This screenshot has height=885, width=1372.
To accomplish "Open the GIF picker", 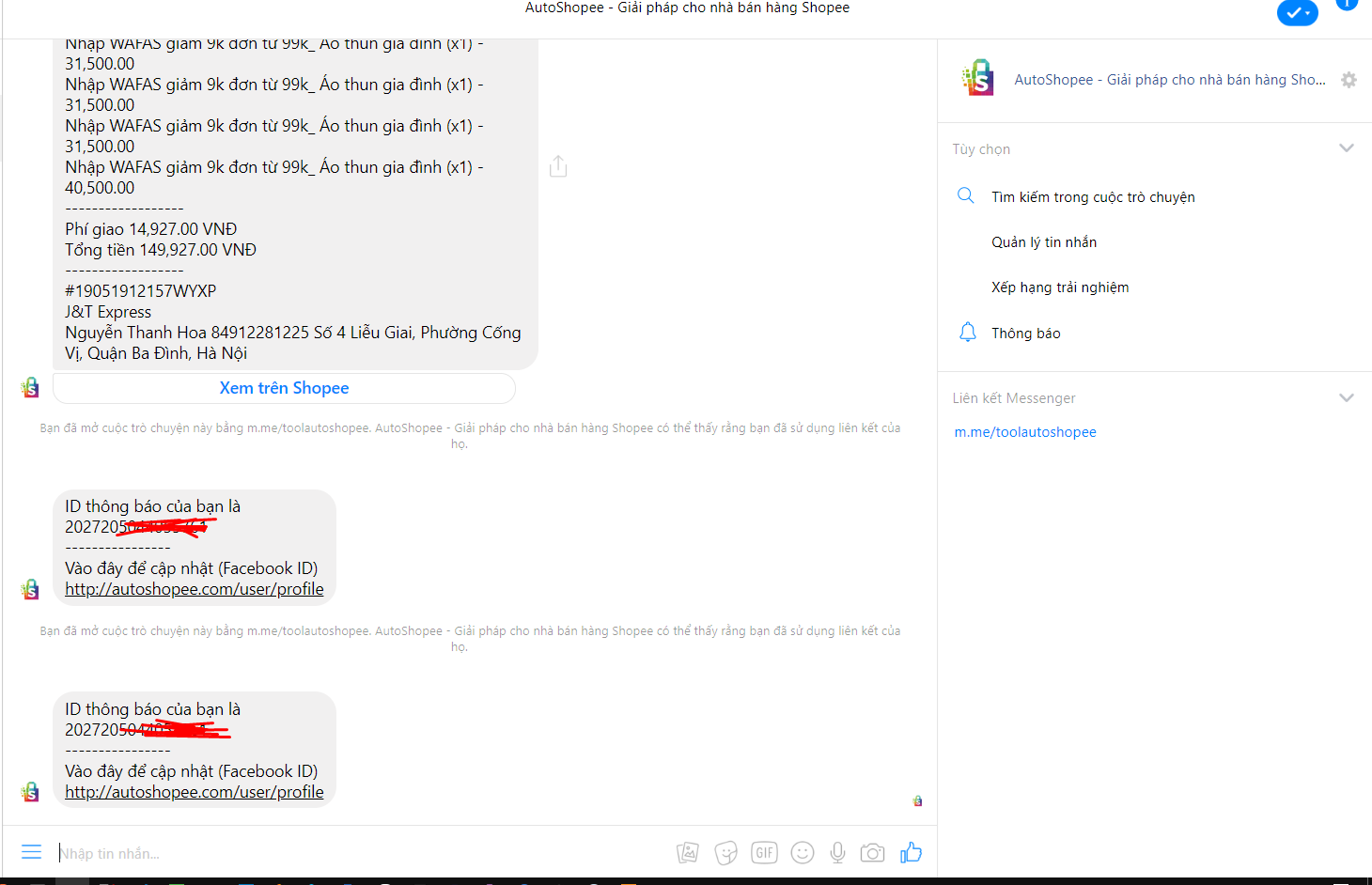I will (x=764, y=852).
